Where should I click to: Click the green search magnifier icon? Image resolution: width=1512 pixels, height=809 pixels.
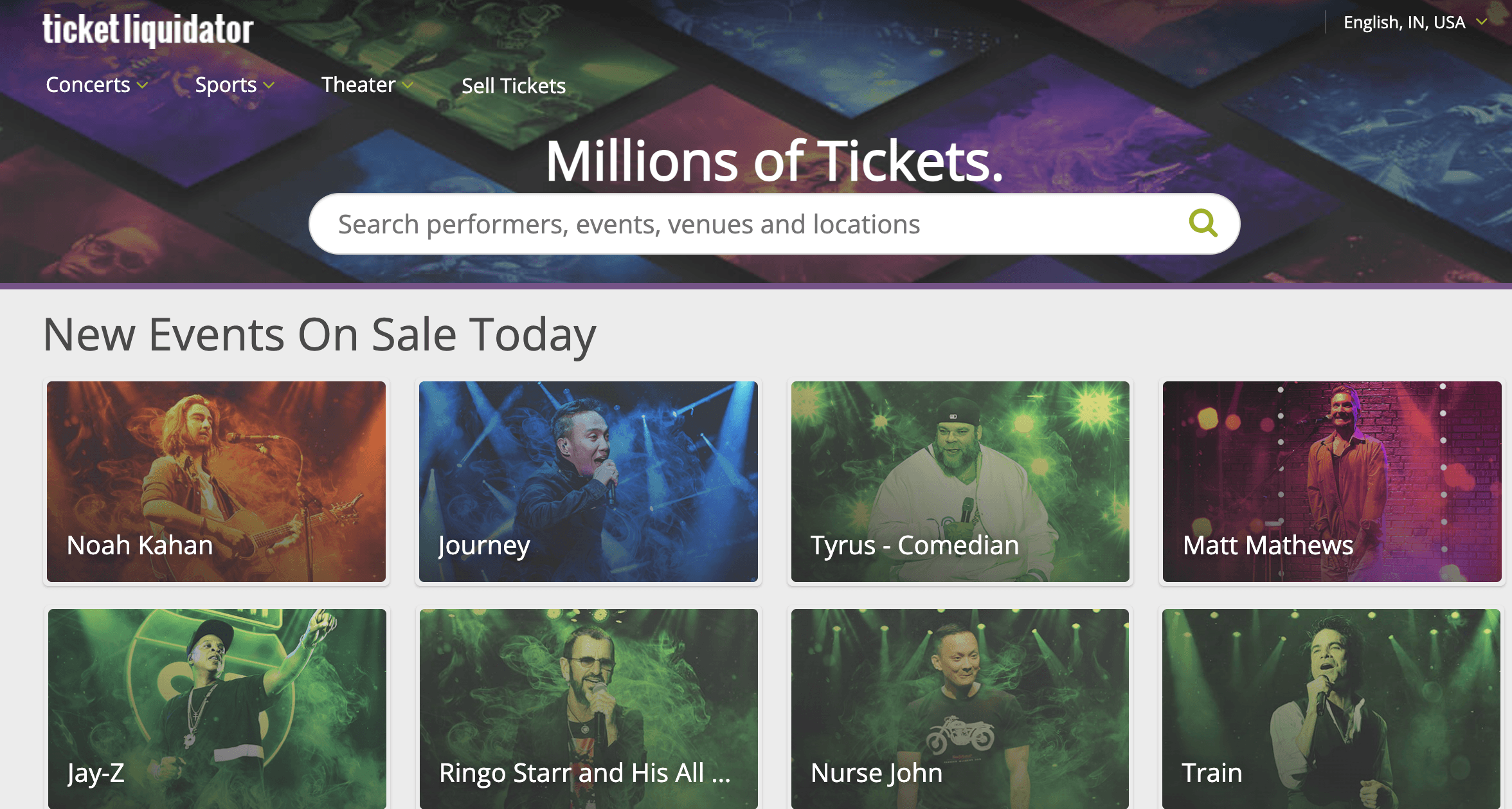click(x=1203, y=223)
